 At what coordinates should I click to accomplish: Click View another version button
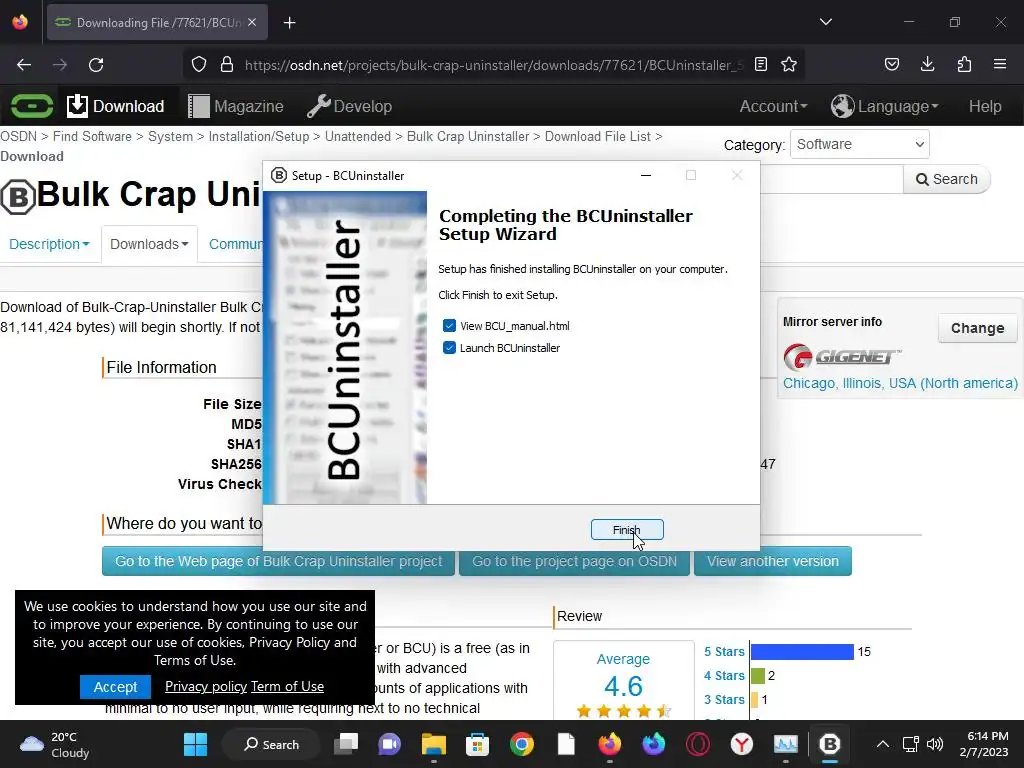(773, 561)
